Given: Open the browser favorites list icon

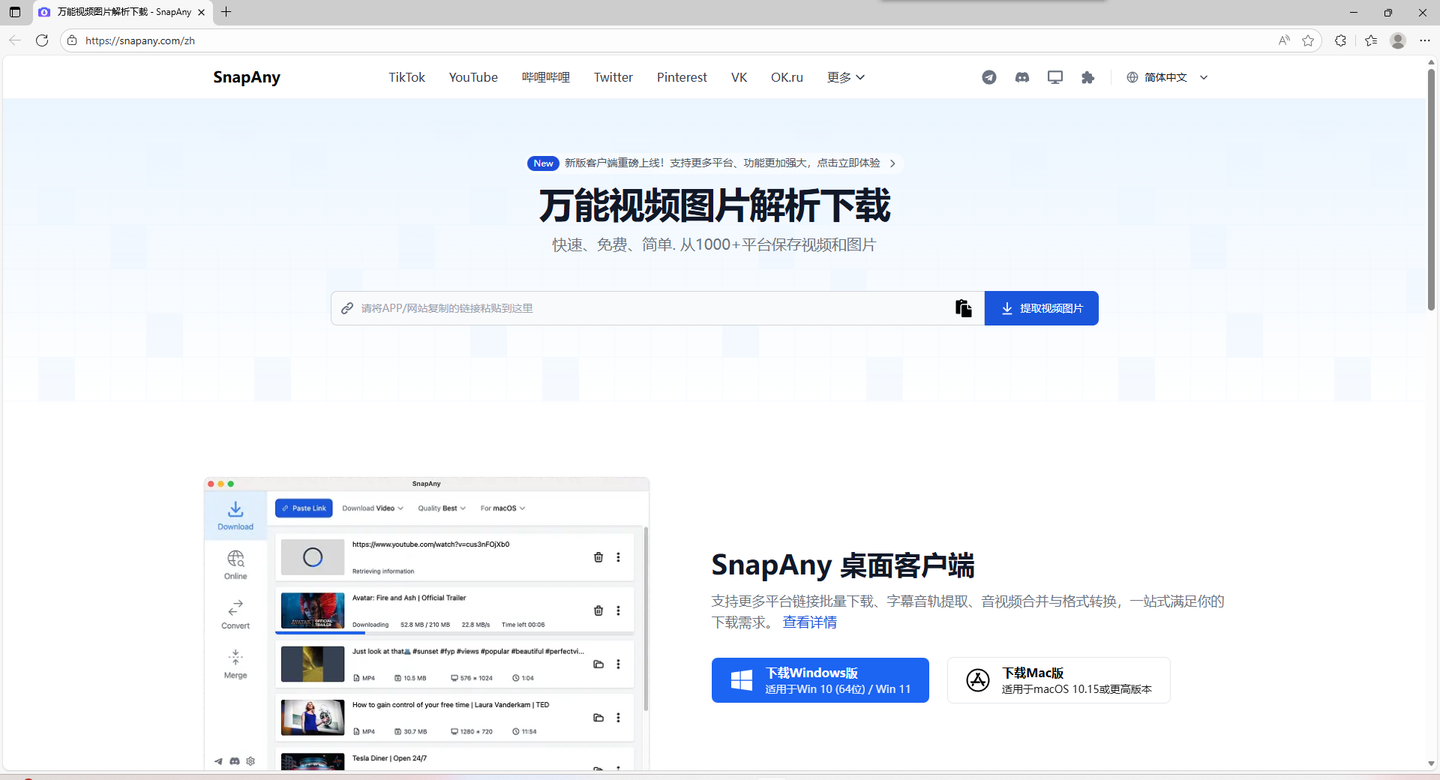Looking at the screenshot, I should (1370, 40).
